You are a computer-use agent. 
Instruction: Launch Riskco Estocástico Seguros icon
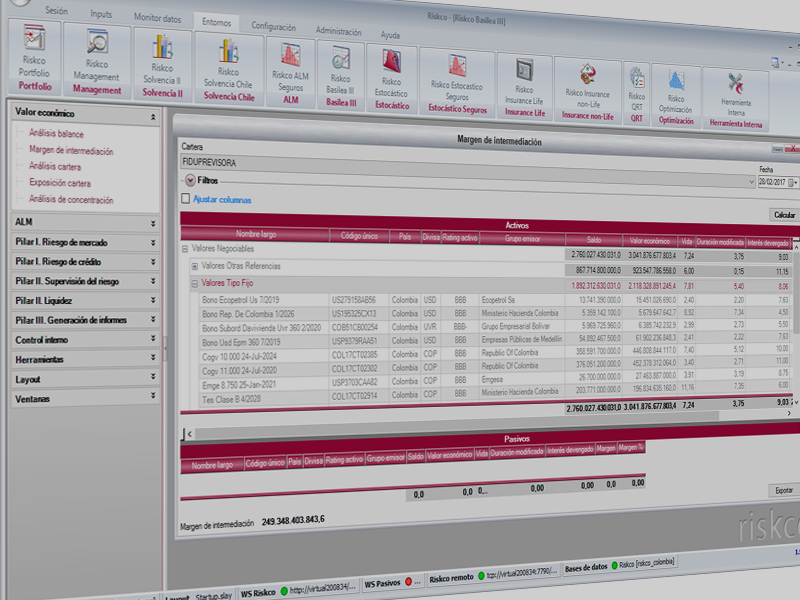tap(457, 65)
